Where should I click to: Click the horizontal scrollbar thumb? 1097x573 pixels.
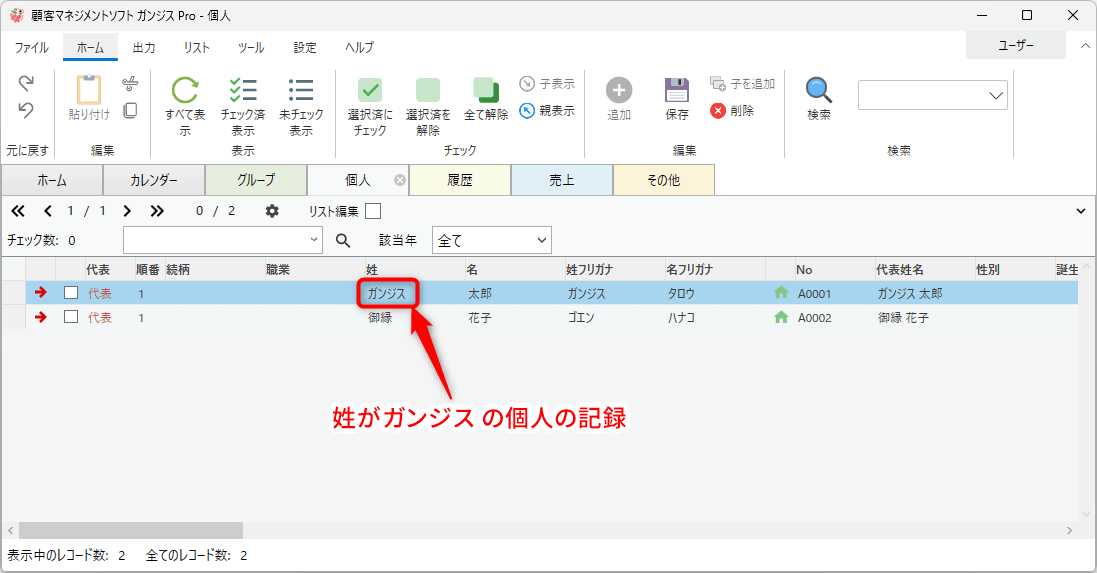130,530
